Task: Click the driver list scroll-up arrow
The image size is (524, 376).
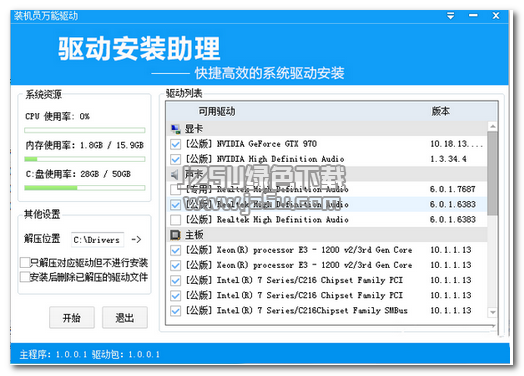Action: 492,126
